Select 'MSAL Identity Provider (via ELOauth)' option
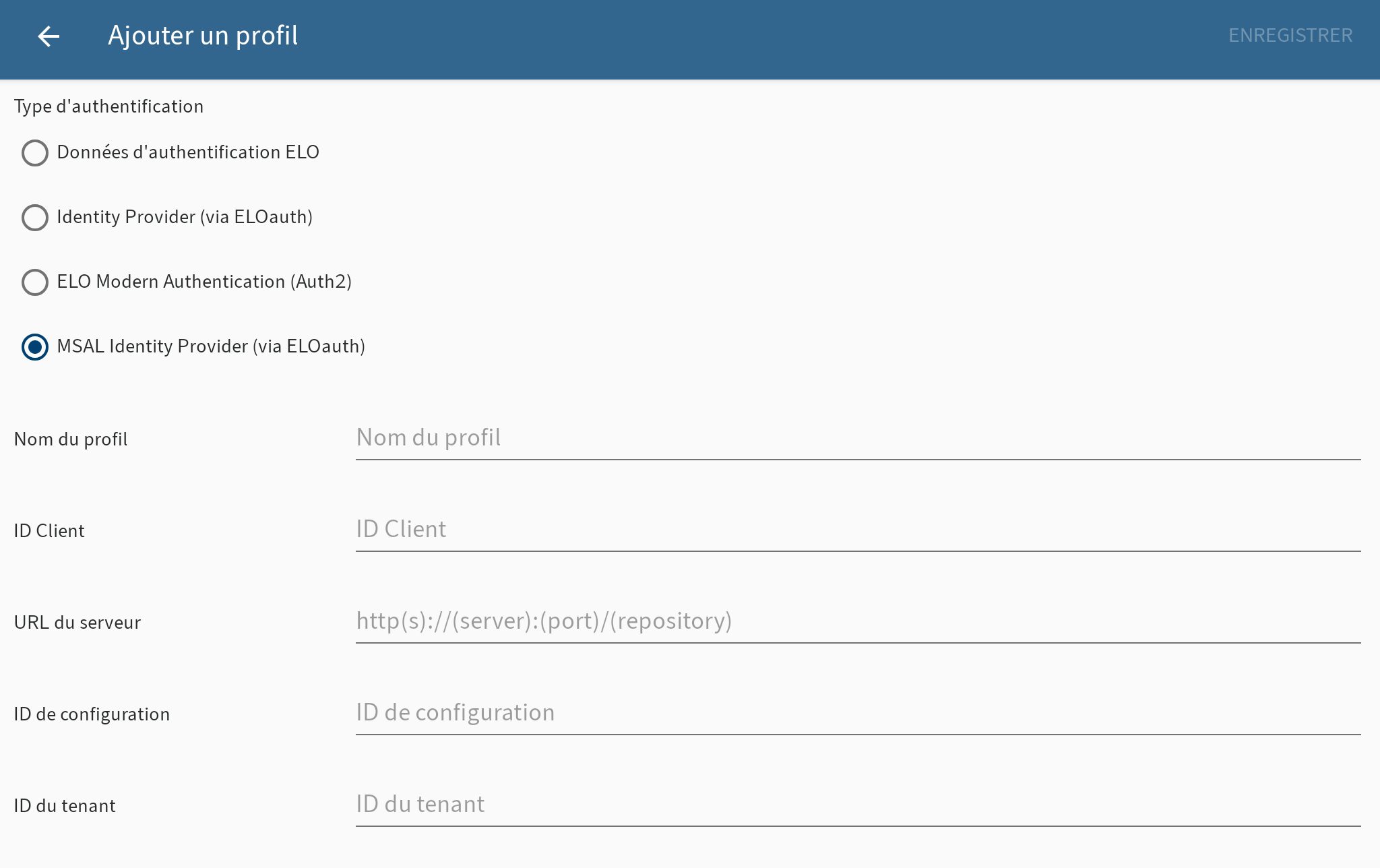Viewport: 1380px width, 868px height. (x=34, y=347)
